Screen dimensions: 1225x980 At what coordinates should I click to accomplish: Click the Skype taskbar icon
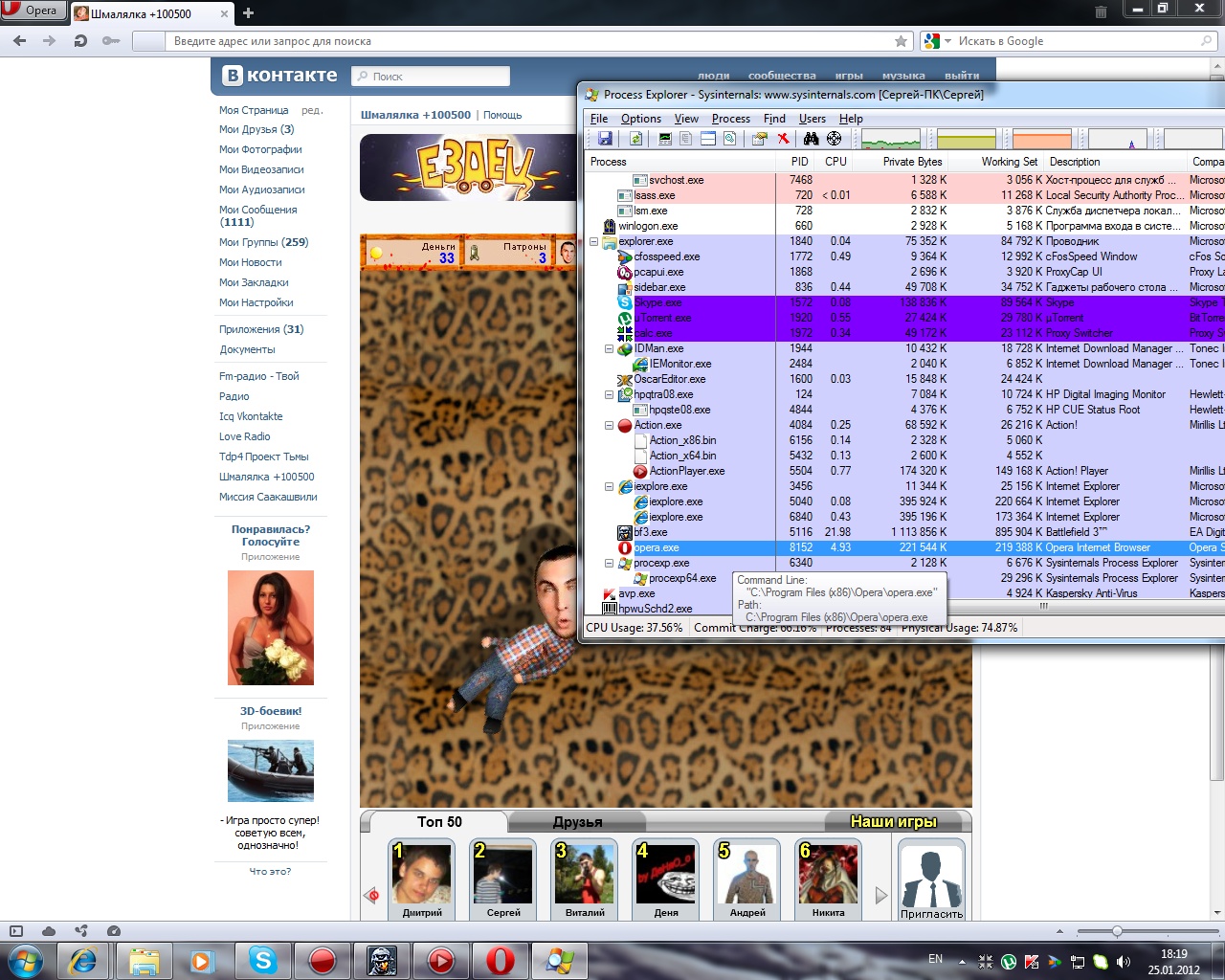click(x=262, y=960)
